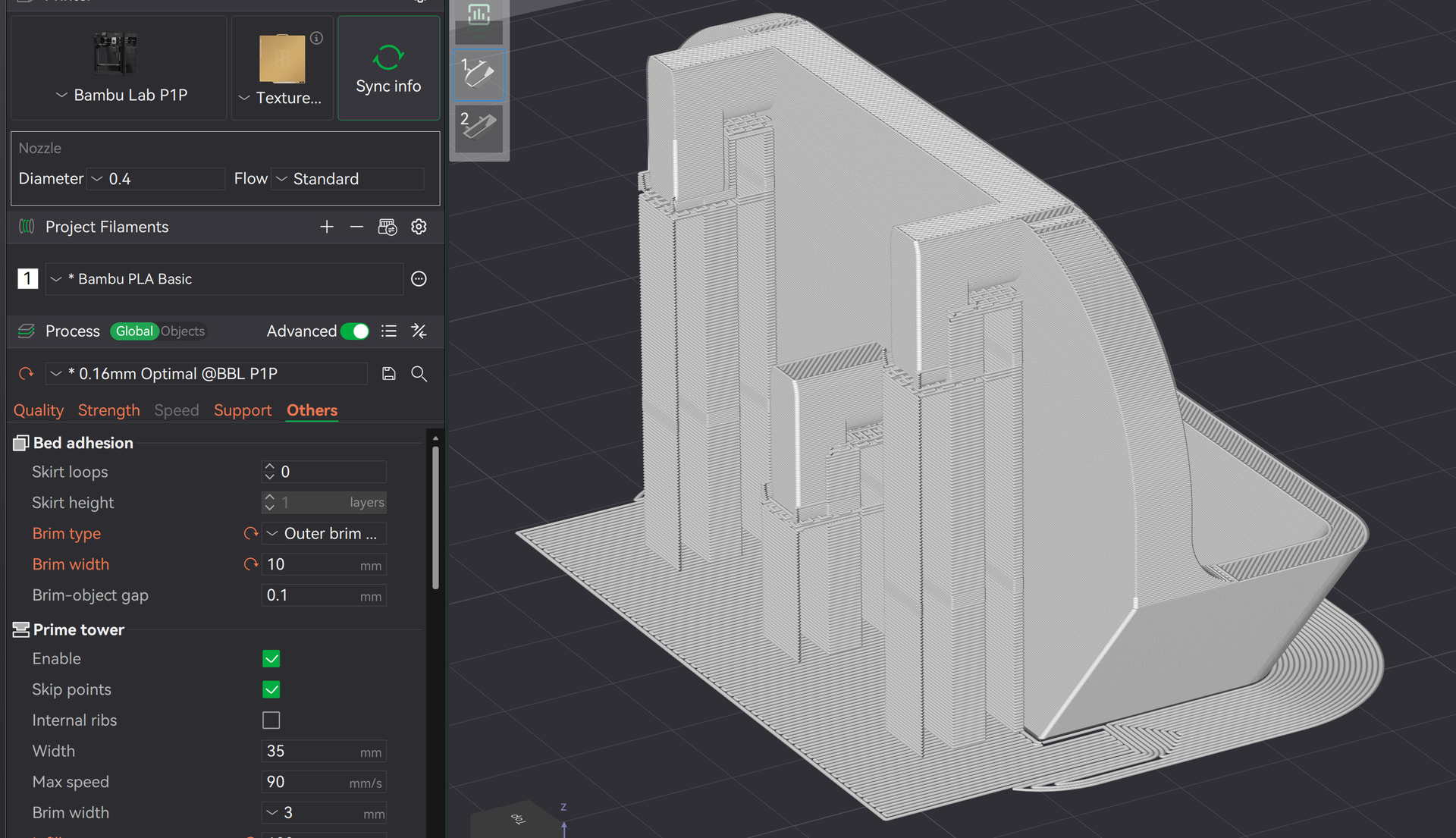Viewport: 1456px width, 838px height.
Task: Open the slice statistics icon above plate 1
Action: click(479, 14)
